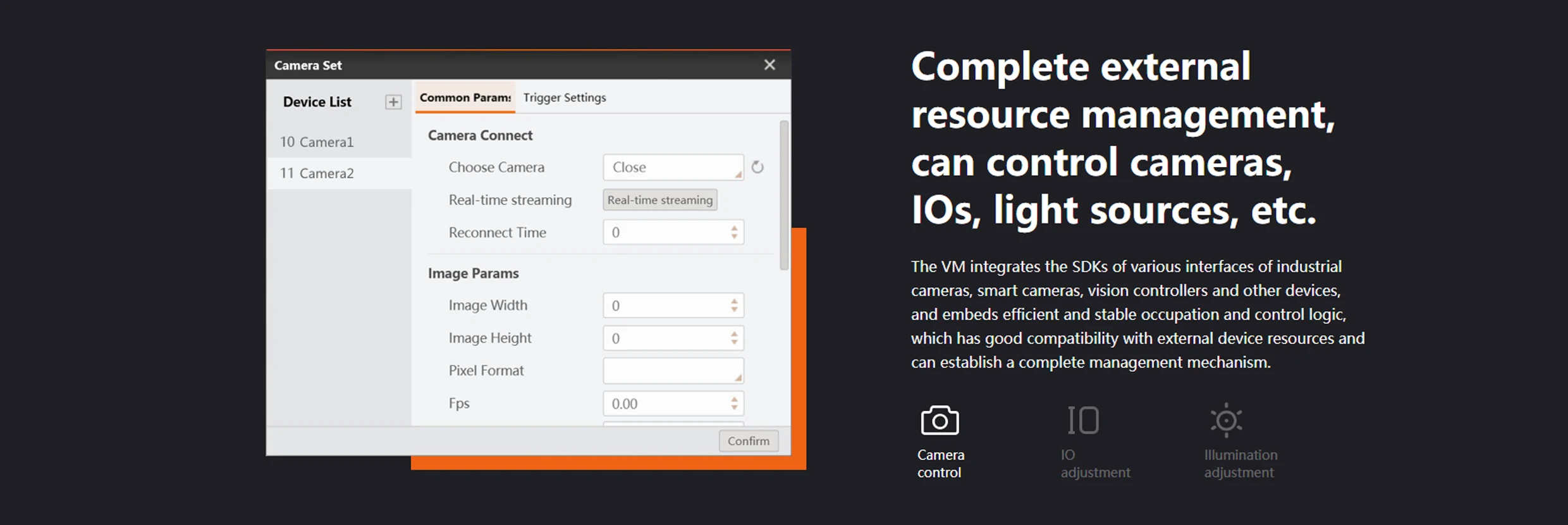This screenshot has height=525, width=1568.
Task: Increase Reconnect Time with up arrow
Action: (x=734, y=228)
